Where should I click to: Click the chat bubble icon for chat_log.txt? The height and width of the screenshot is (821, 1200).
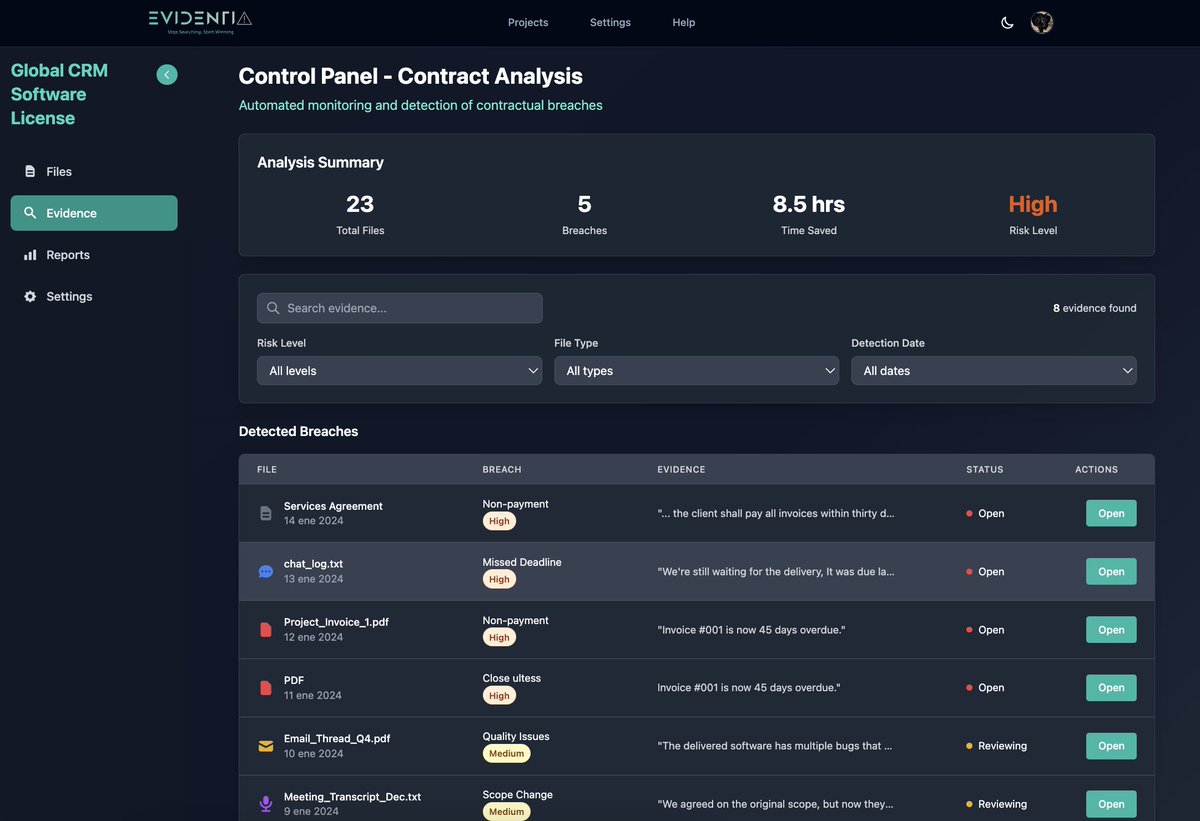[265, 570]
